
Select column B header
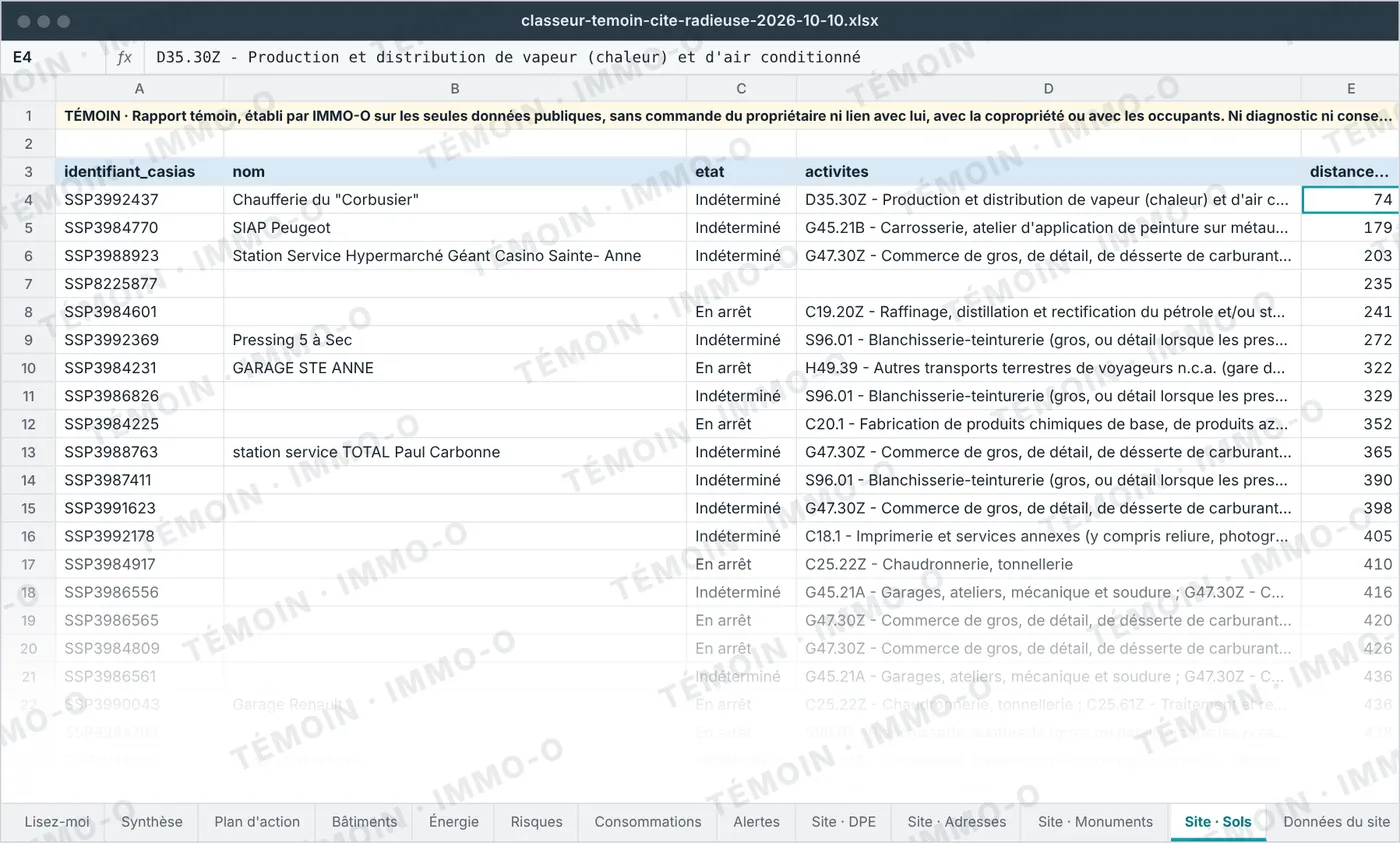(x=455, y=89)
